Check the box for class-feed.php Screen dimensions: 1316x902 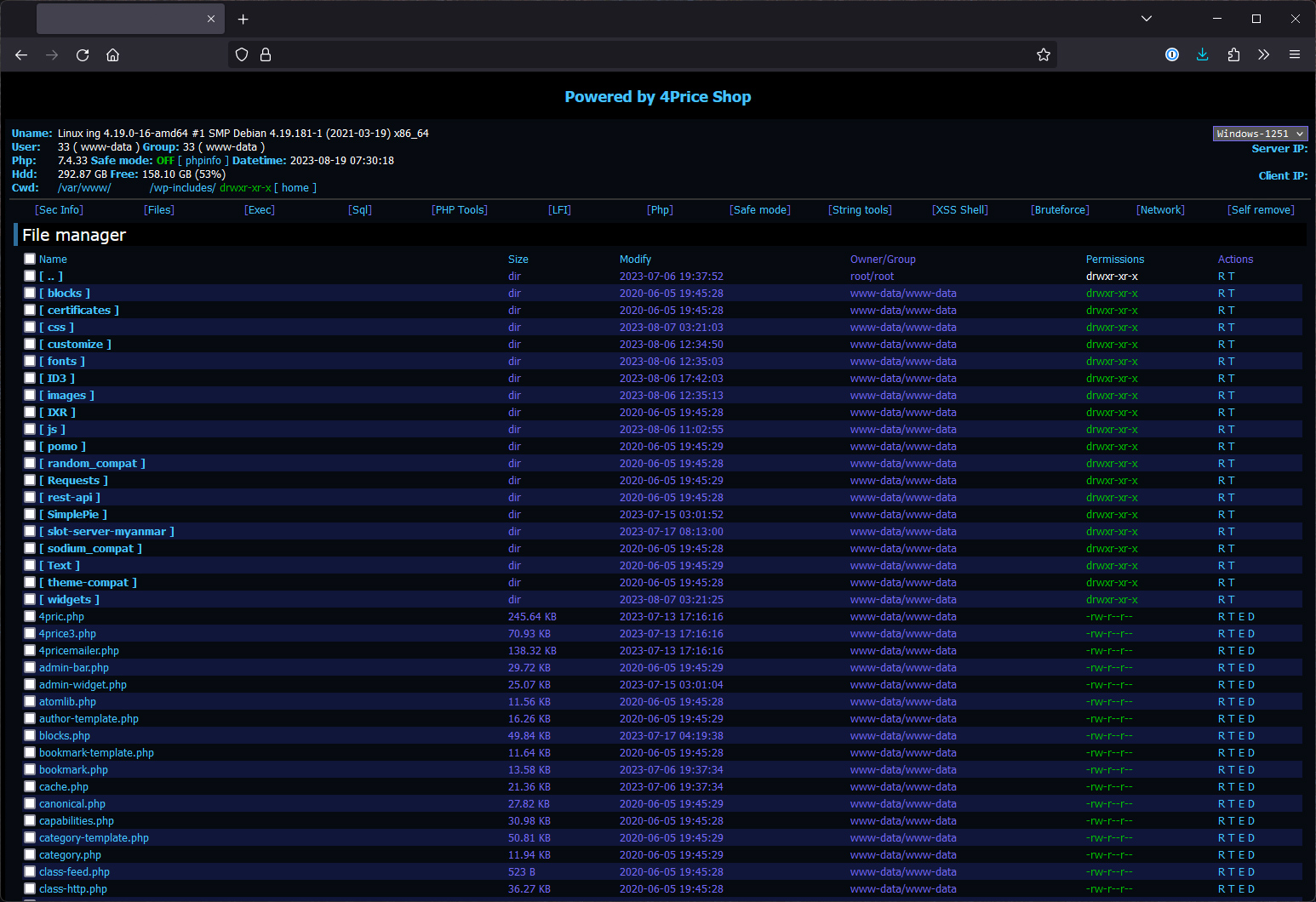pos(30,871)
